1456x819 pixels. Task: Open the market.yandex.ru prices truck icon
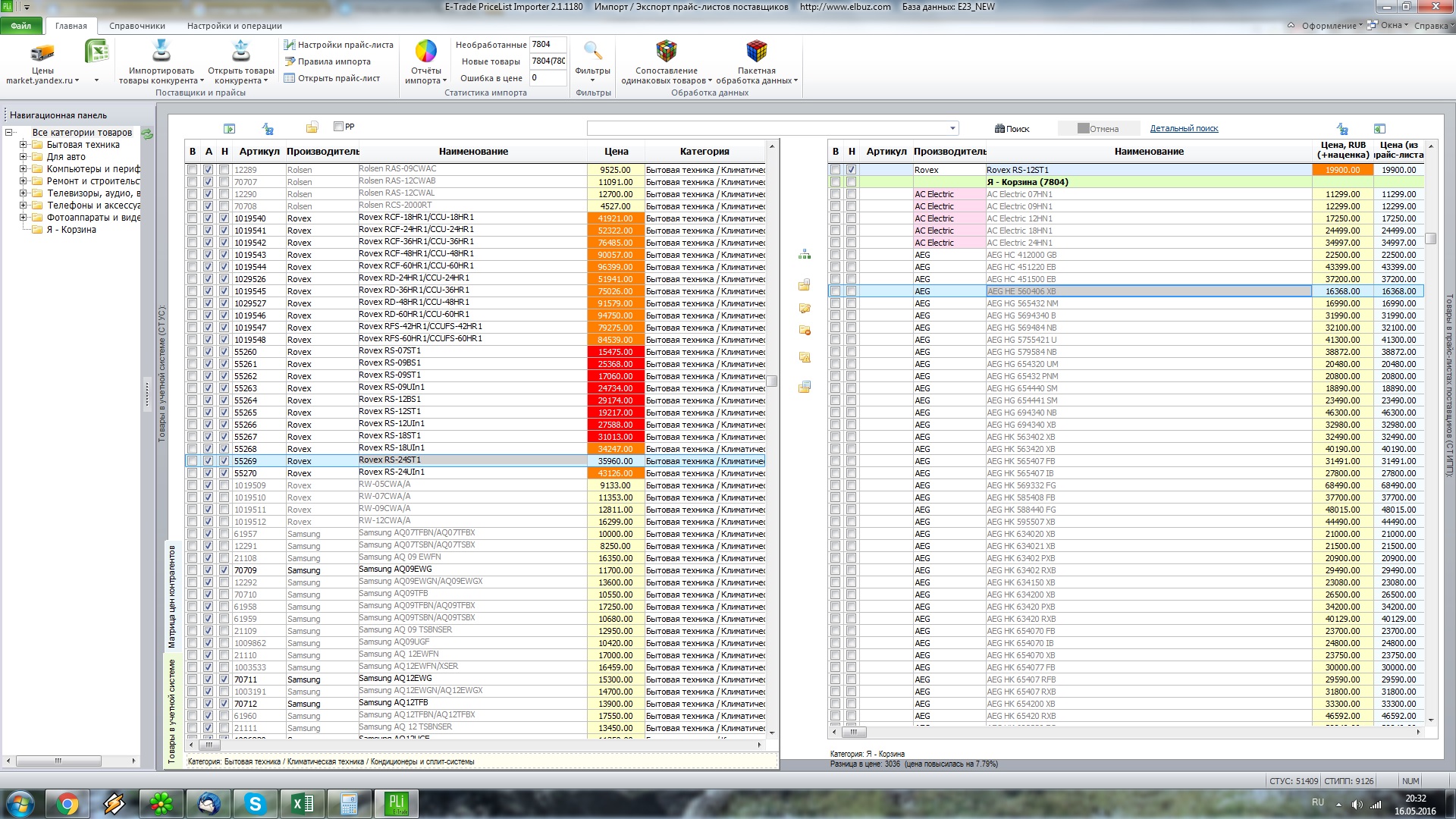point(42,52)
